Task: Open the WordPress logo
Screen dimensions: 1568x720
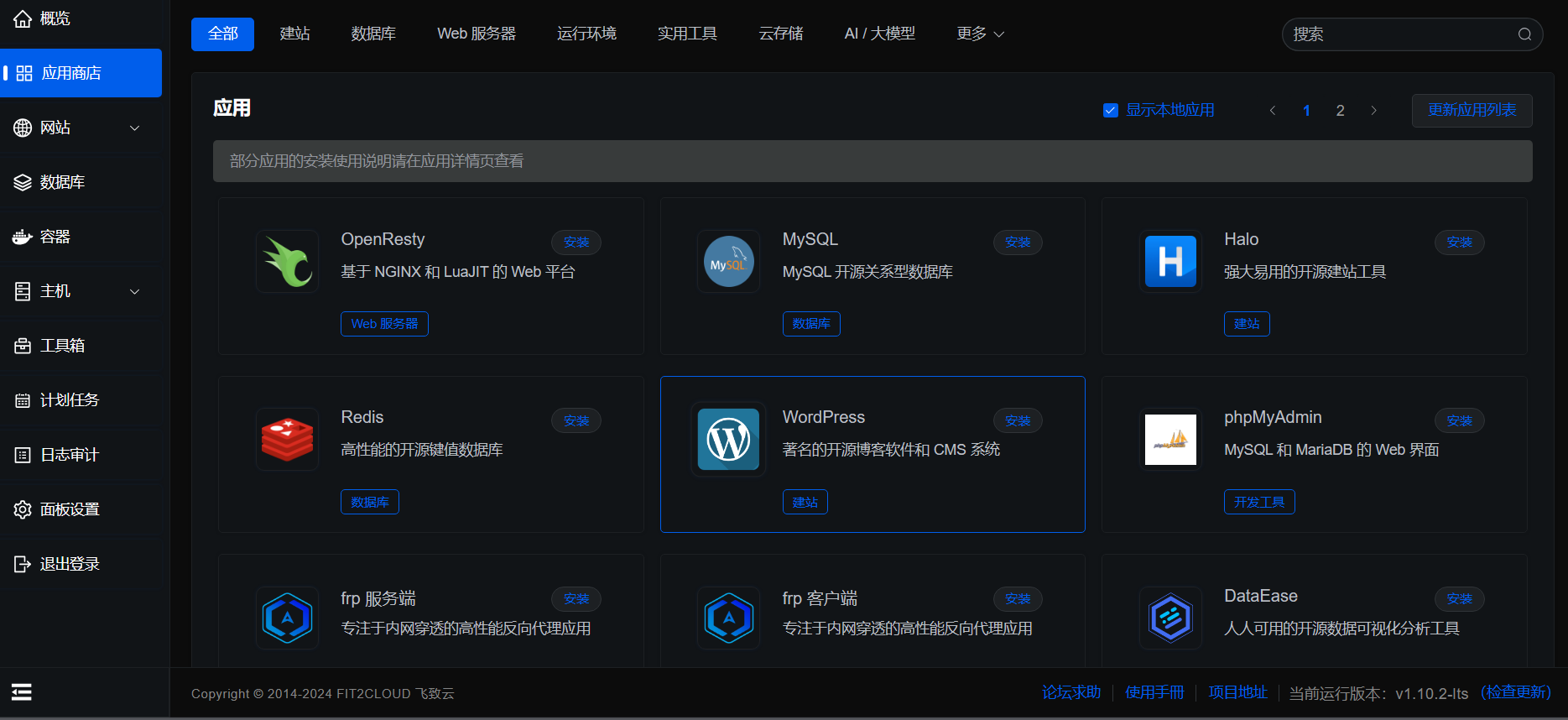Action: [x=729, y=440]
